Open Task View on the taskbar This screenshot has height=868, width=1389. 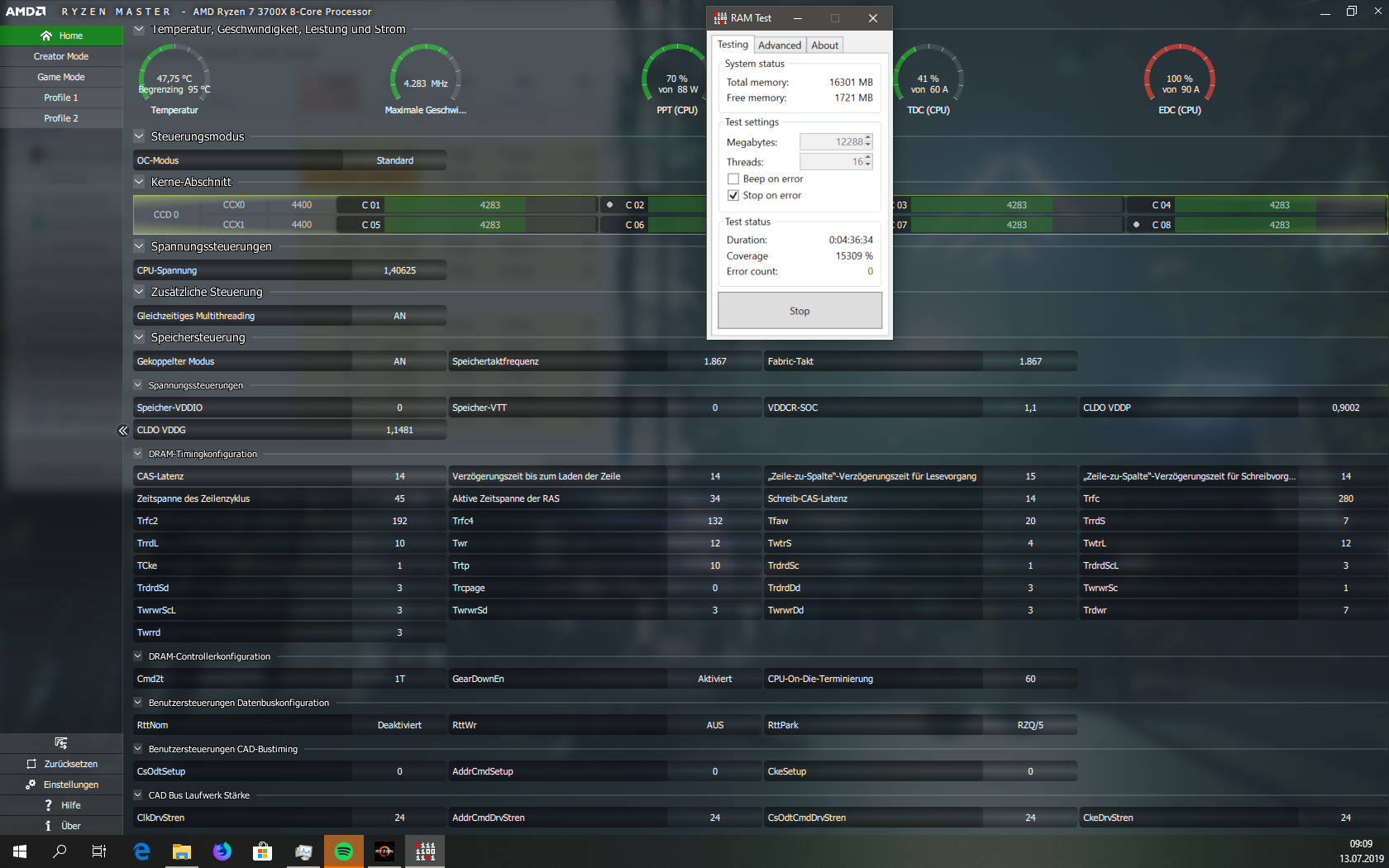click(99, 851)
